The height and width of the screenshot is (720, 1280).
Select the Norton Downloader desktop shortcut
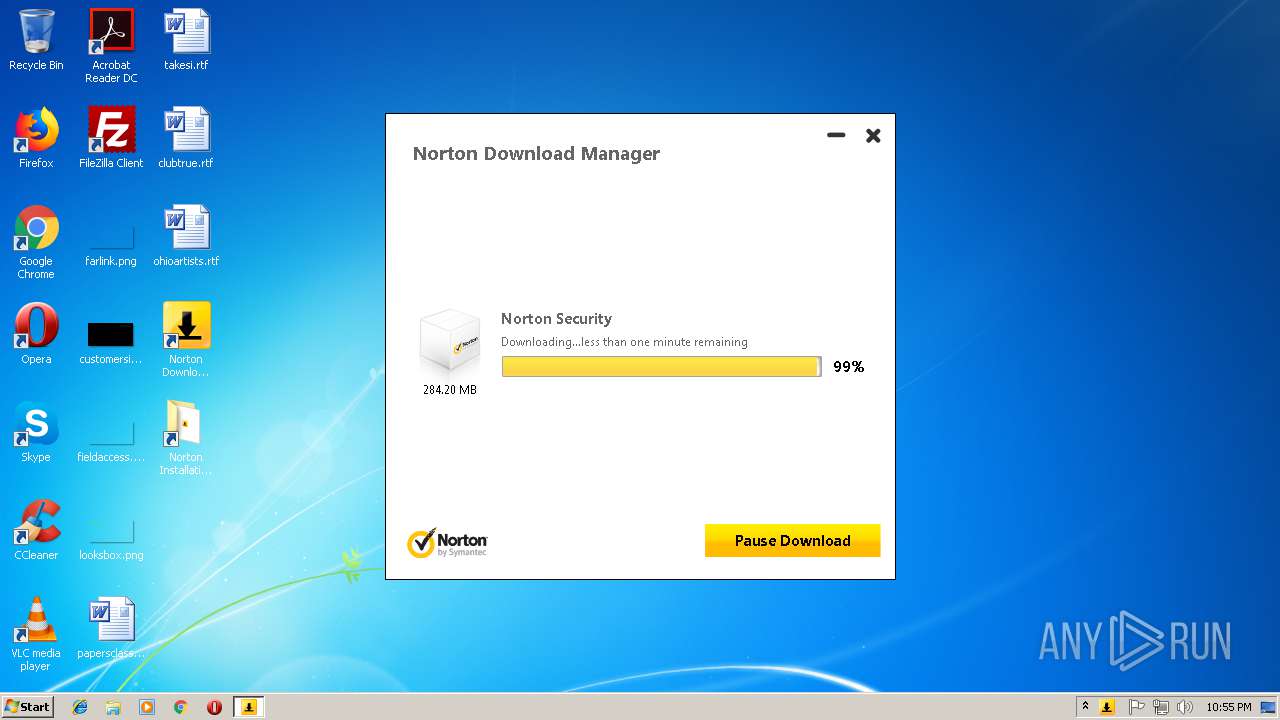186,340
